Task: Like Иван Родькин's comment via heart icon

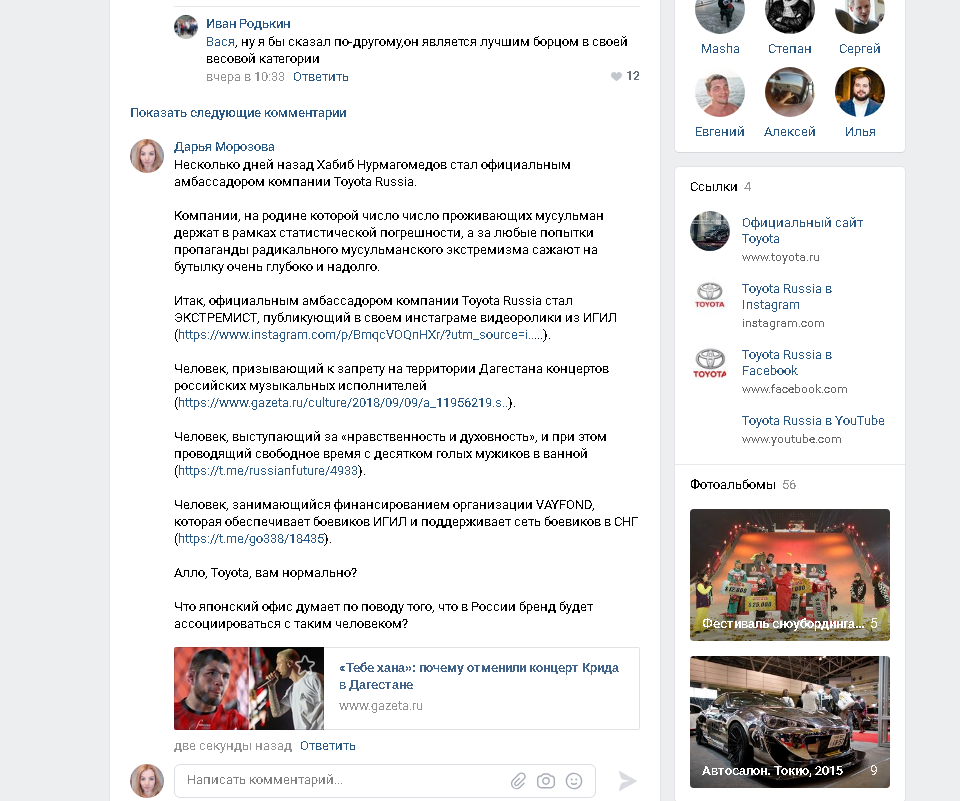Action: pos(616,76)
